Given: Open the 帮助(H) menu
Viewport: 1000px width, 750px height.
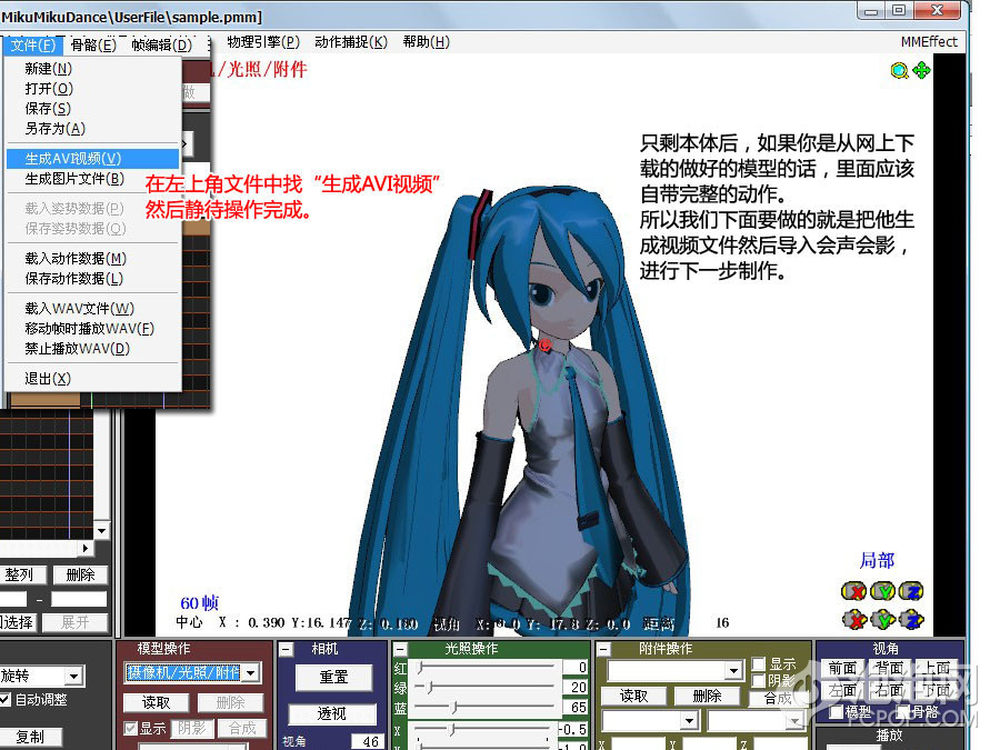Looking at the screenshot, I should click(x=426, y=42).
